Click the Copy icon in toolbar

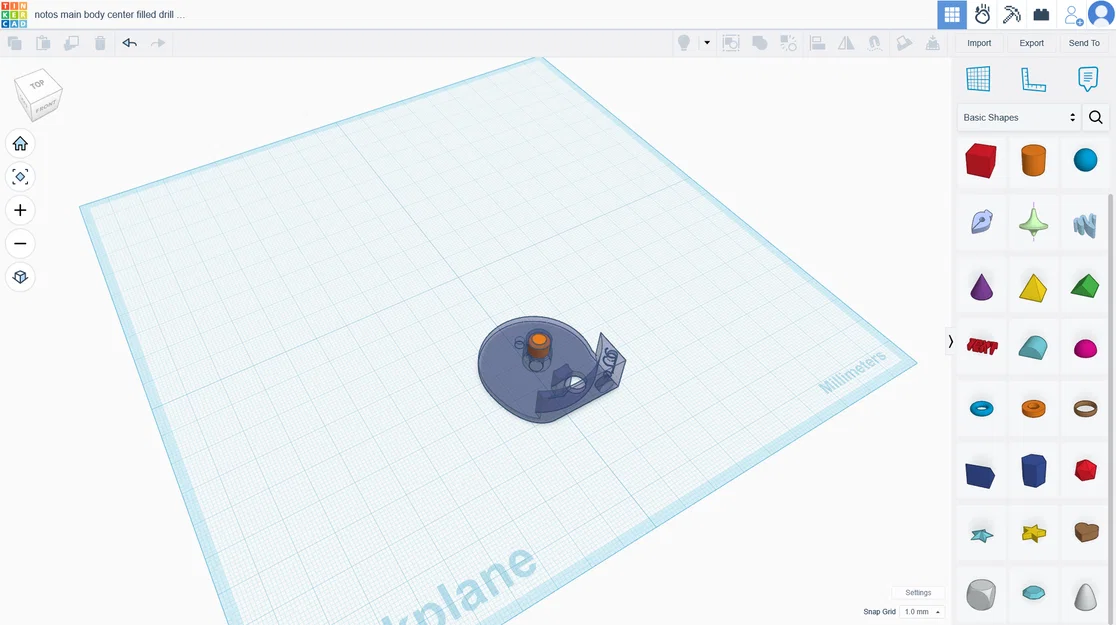[x=14, y=43]
